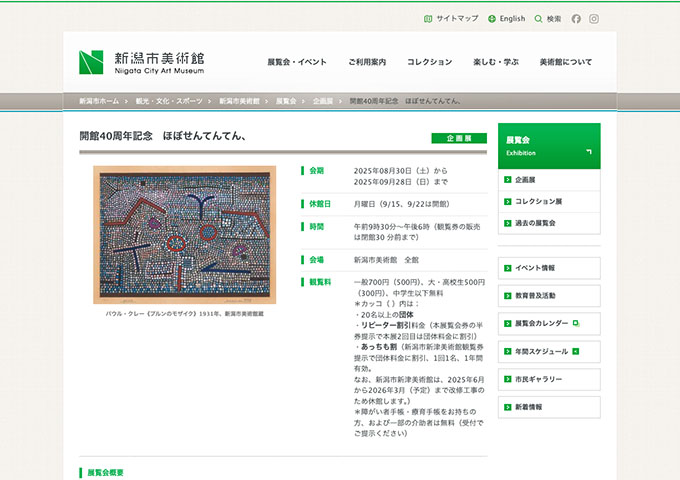Open the 展覧会・イベント menu

(297, 62)
